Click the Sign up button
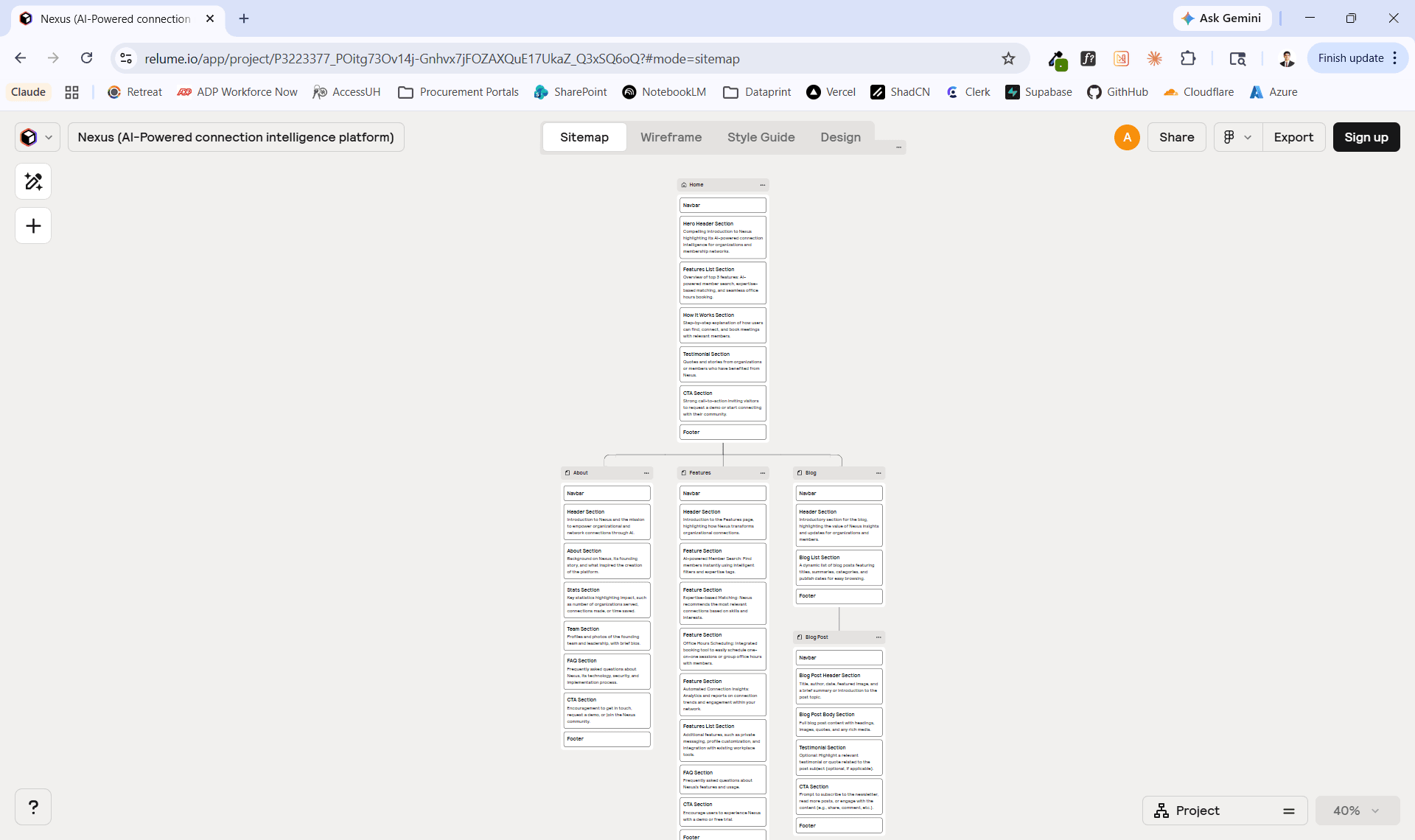This screenshot has height=840, width=1415. (1366, 137)
